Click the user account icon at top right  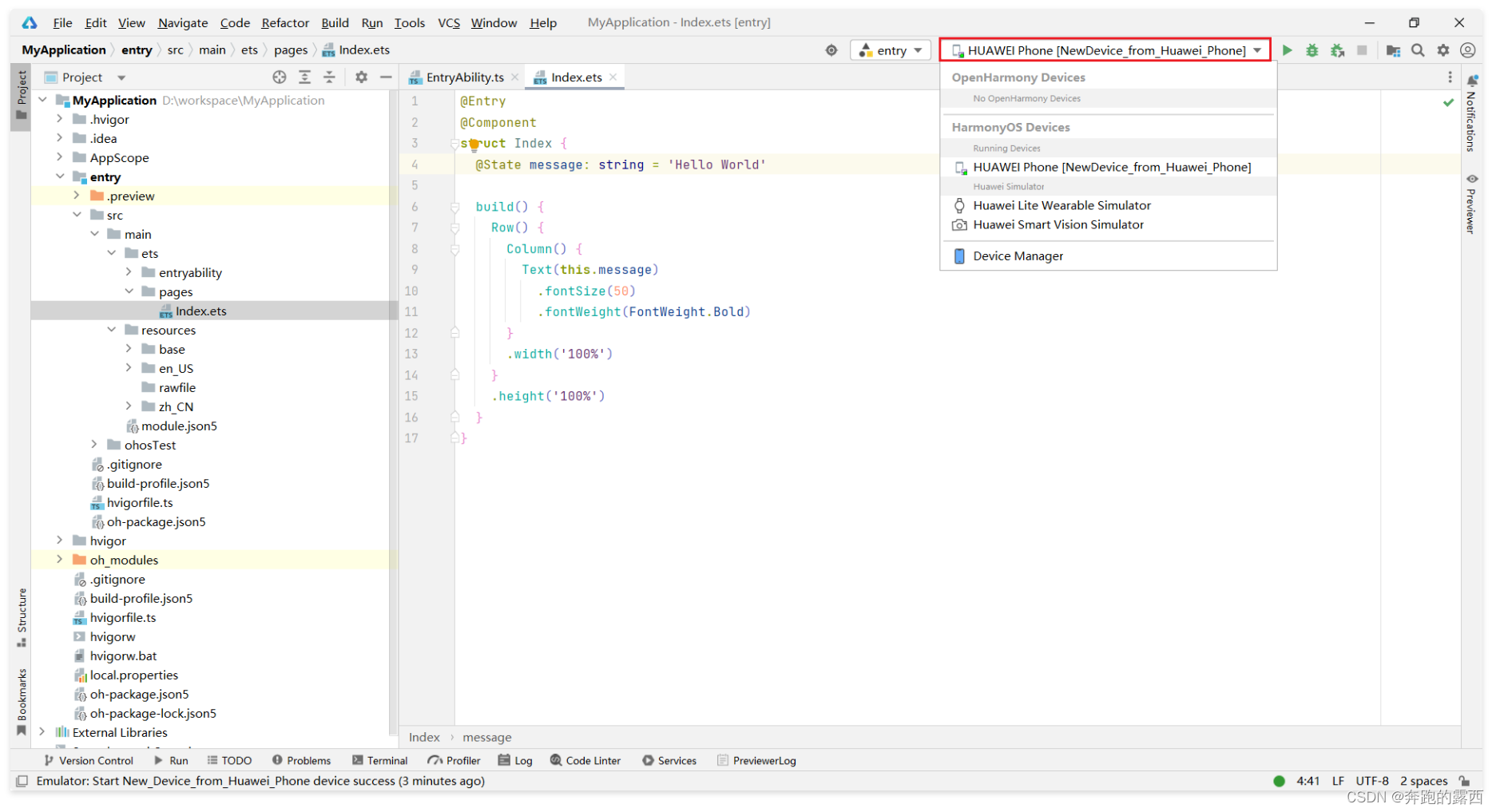1467,50
